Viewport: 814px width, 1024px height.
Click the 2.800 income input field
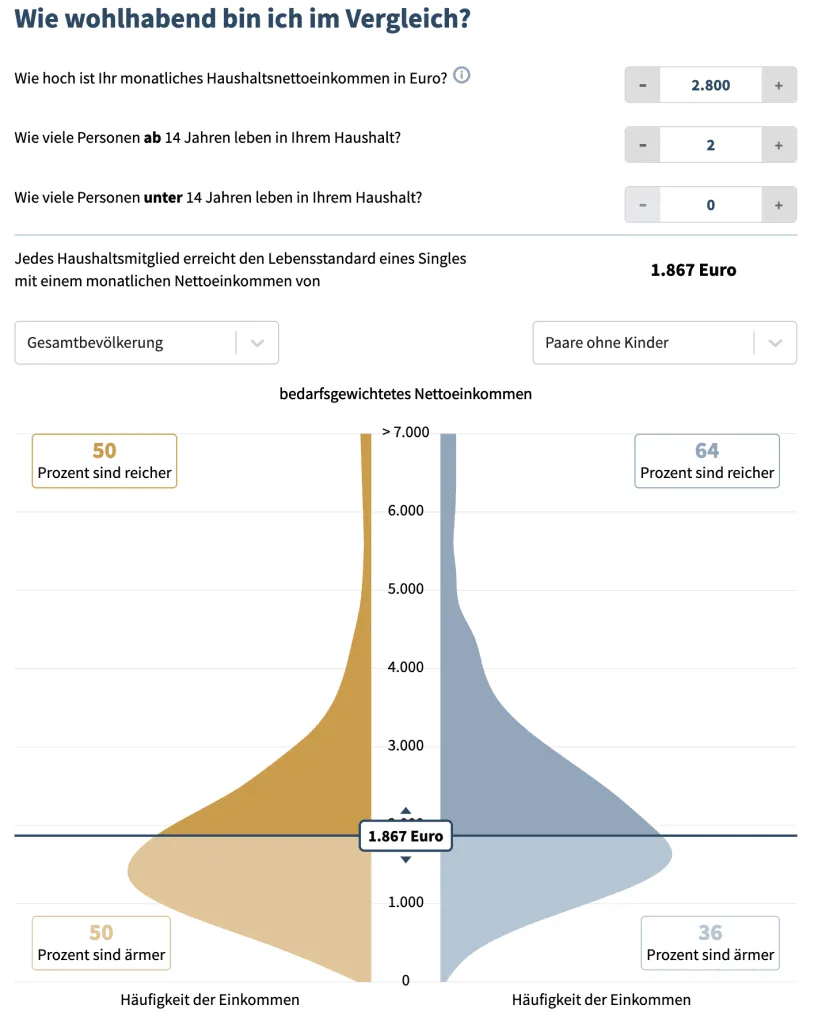[x=711, y=85]
